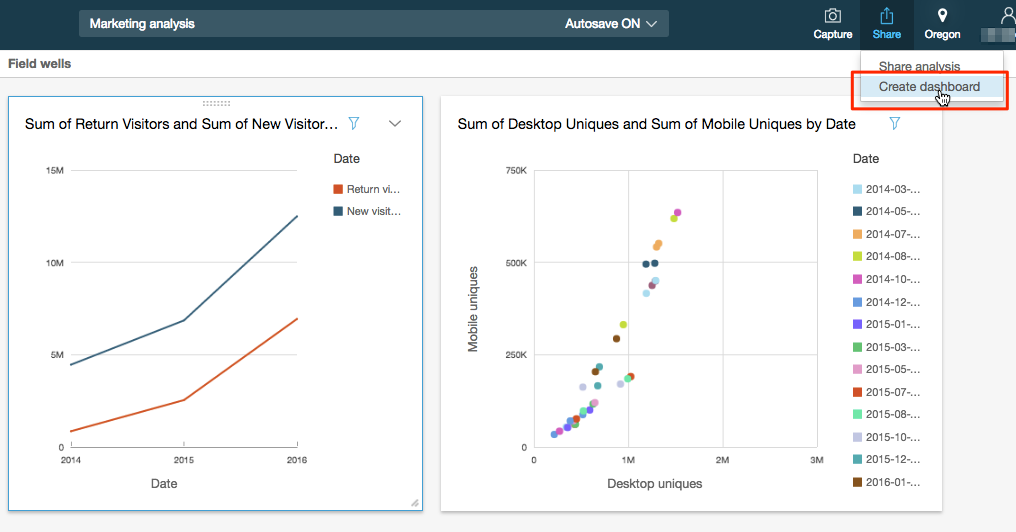Click the Desktop uniques axis label
Screen dimensions: 1016x532
pyautogui.click(x=654, y=483)
